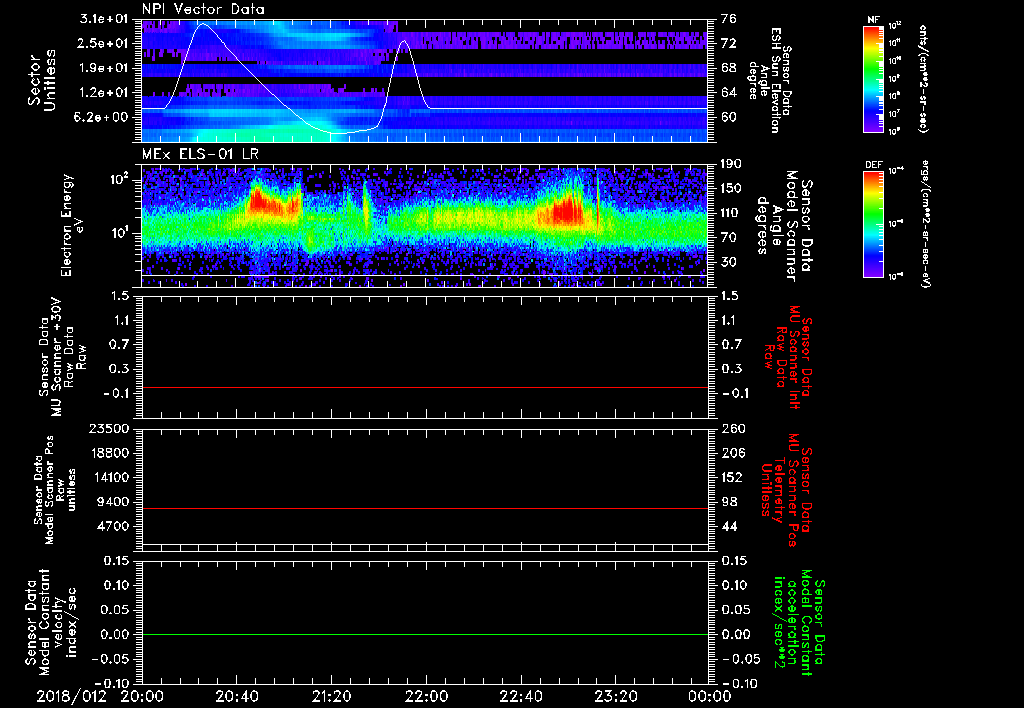Image resolution: width=1024 pixels, height=708 pixels.
Task: Click the 22:00 time axis label
Action: coord(426,696)
